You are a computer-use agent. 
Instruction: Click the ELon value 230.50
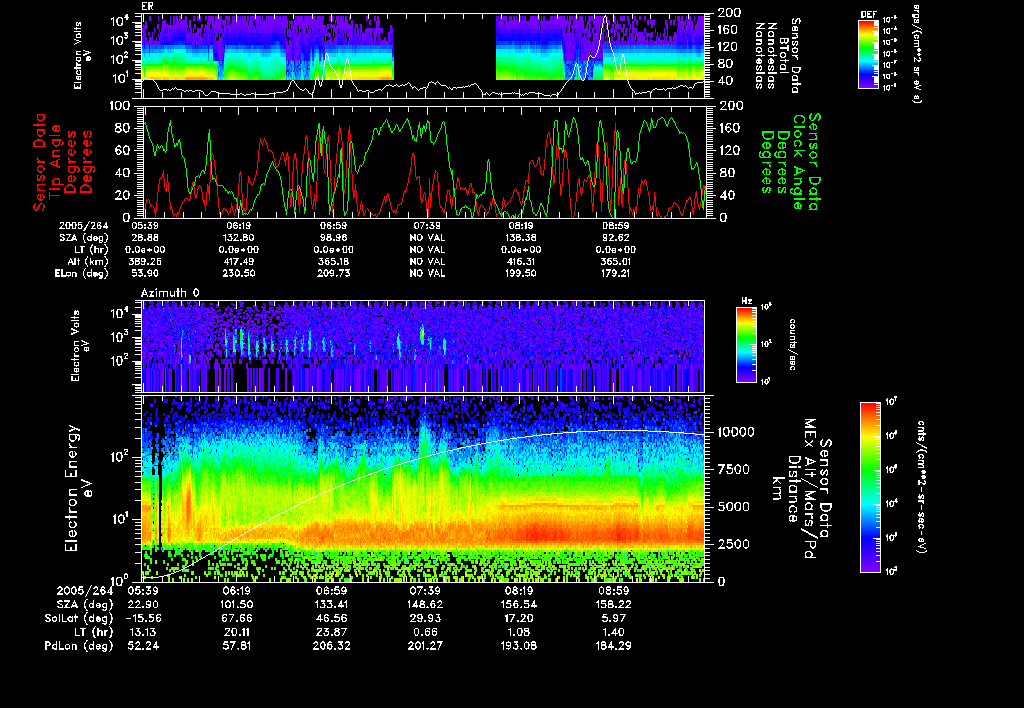point(238,273)
